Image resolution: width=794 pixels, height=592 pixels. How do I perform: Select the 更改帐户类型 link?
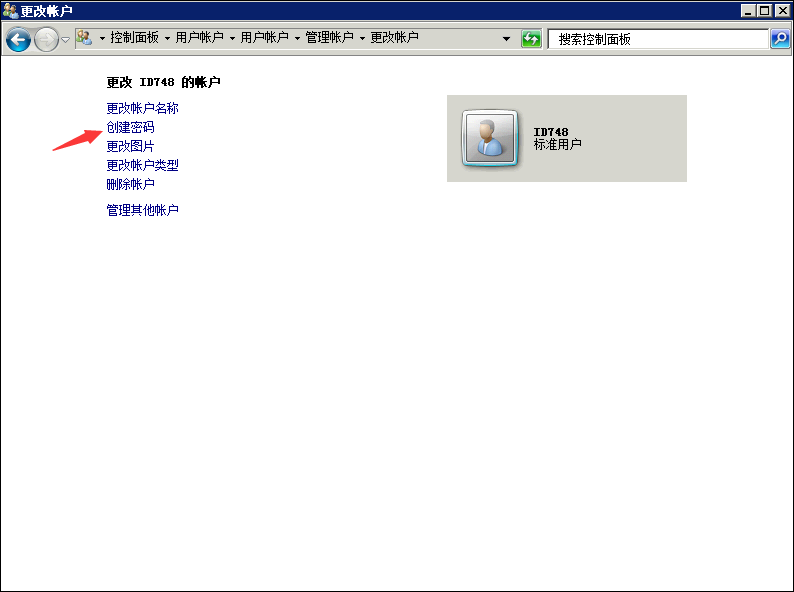[x=142, y=166]
